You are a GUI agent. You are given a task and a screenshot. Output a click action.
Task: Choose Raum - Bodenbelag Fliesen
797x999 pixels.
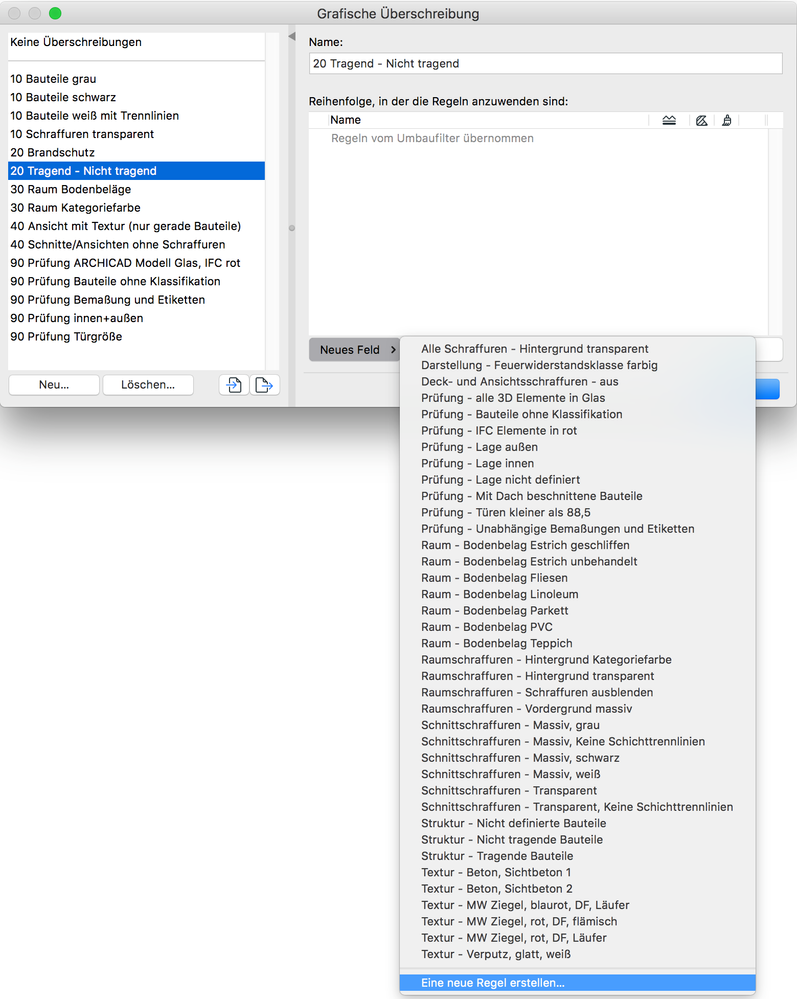(494, 578)
